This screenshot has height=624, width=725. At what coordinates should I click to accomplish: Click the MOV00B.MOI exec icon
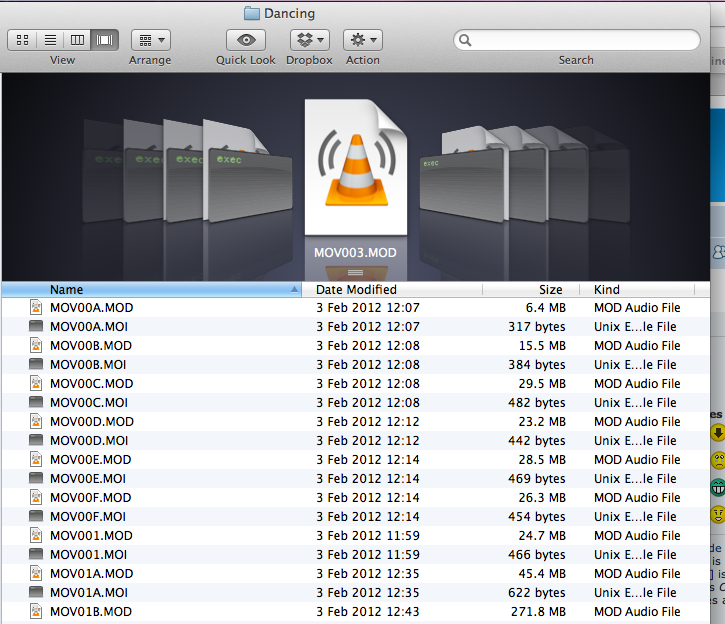[36, 364]
